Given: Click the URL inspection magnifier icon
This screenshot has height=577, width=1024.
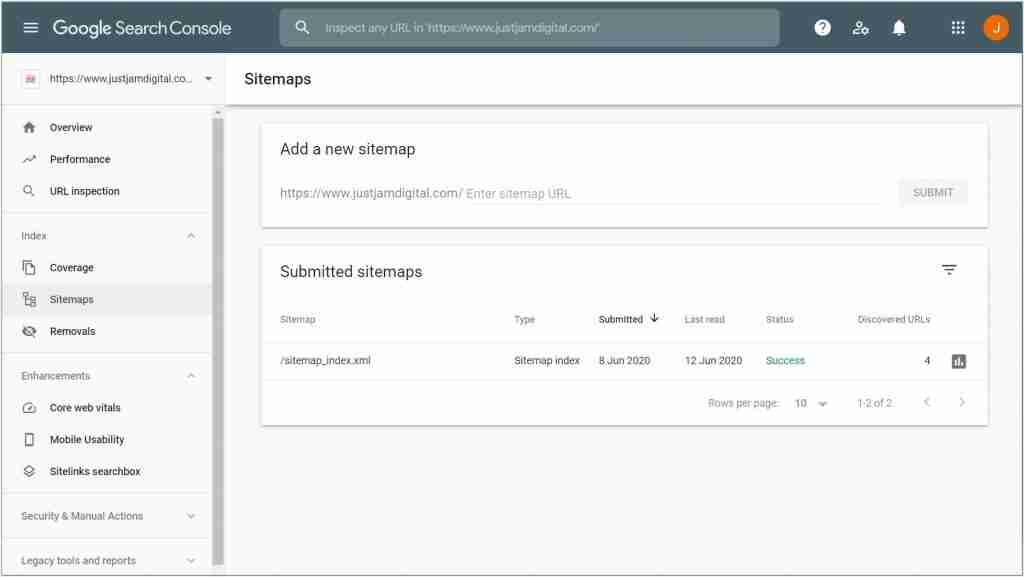Looking at the screenshot, I should point(29,191).
